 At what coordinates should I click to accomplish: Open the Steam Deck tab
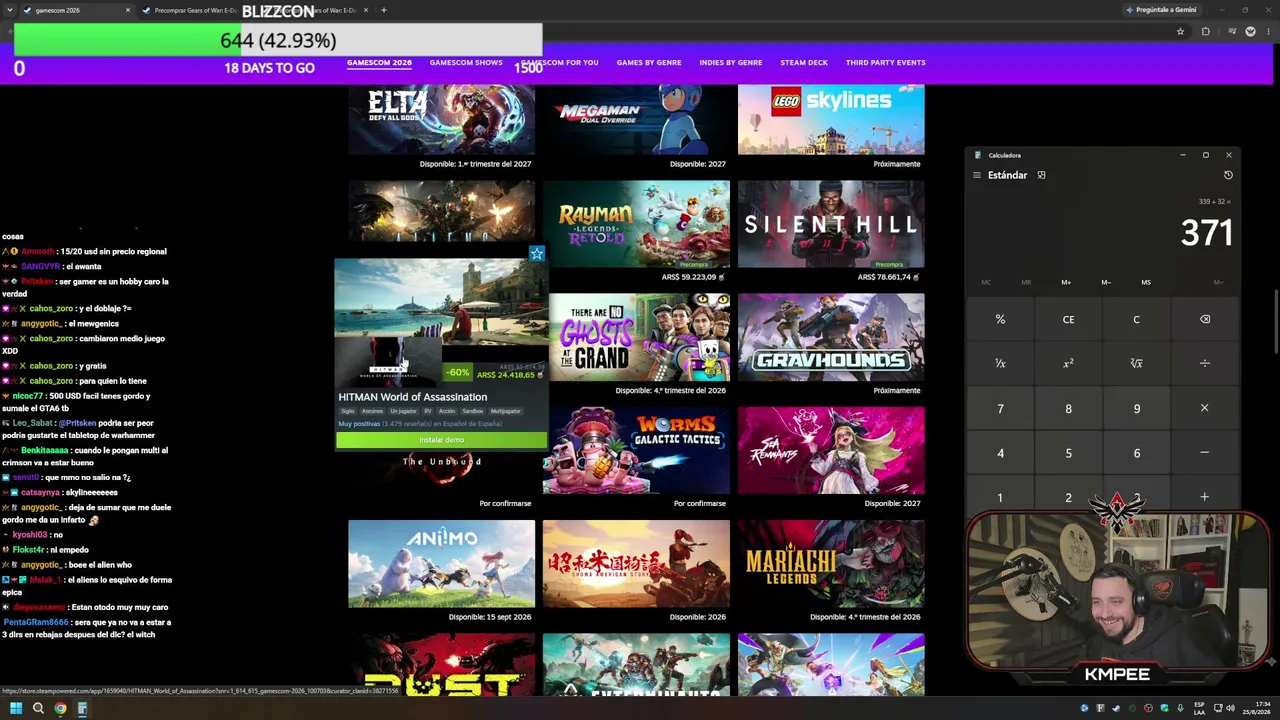804,62
